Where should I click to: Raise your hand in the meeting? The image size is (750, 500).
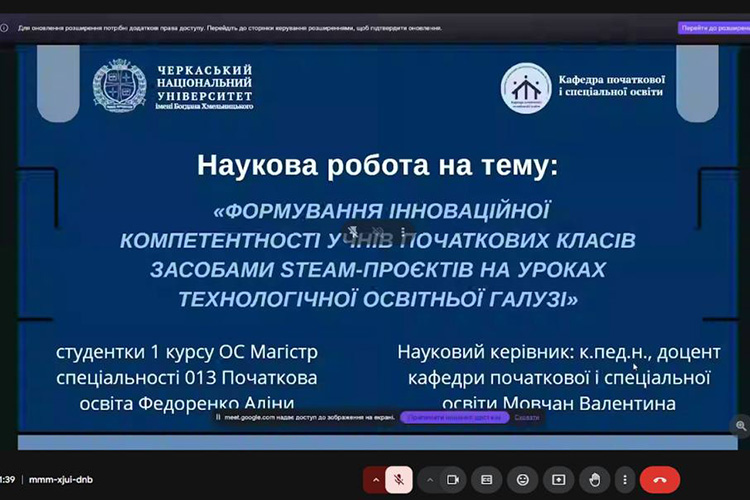(x=593, y=479)
